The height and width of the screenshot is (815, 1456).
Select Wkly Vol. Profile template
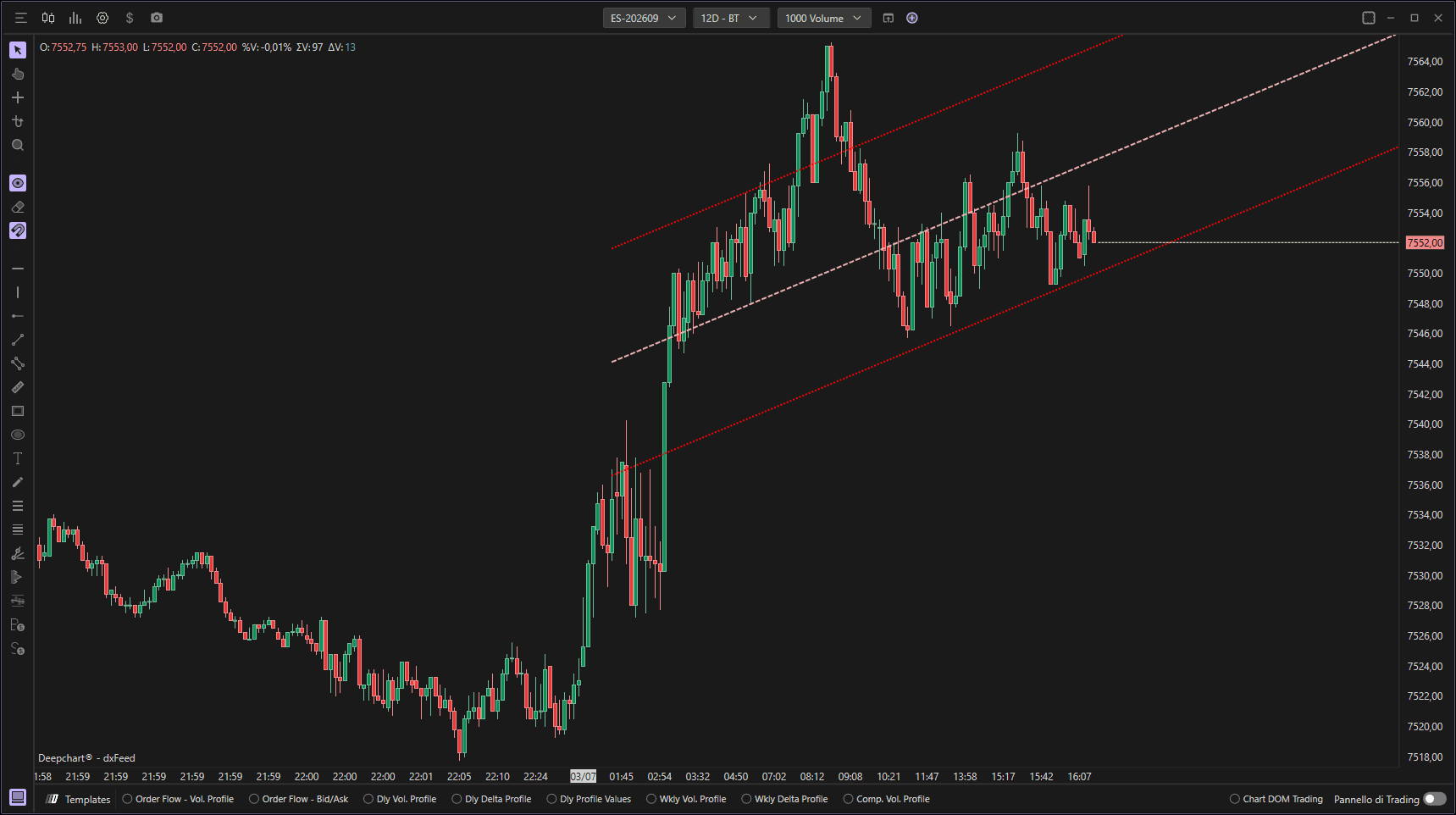pyautogui.click(x=686, y=799)
